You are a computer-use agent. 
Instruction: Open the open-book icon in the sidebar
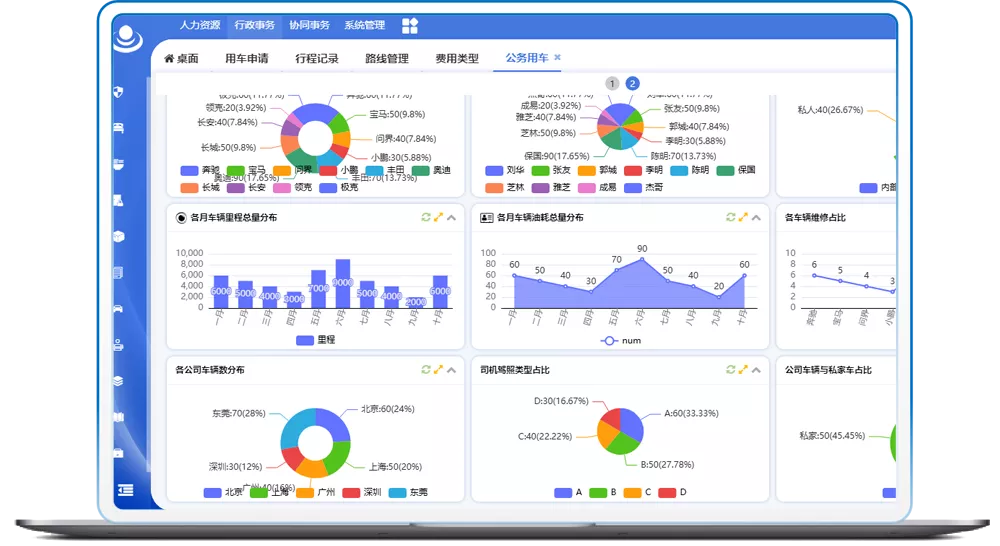tap(118, 417)
